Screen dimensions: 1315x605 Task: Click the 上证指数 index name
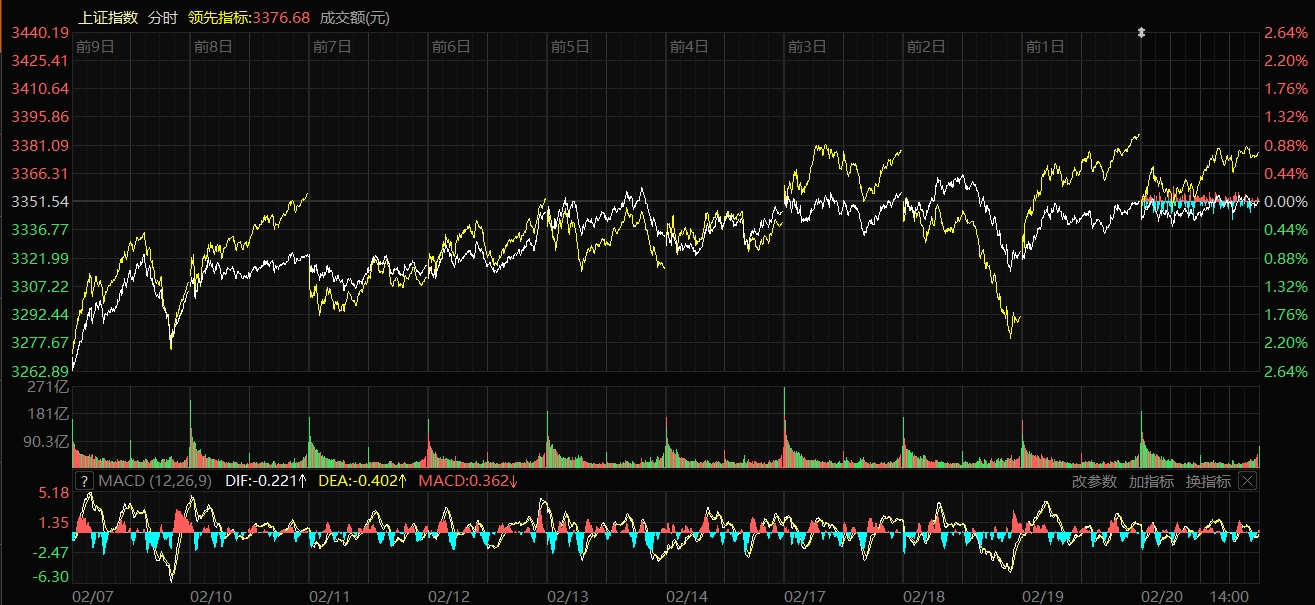(x=108, y=18)
